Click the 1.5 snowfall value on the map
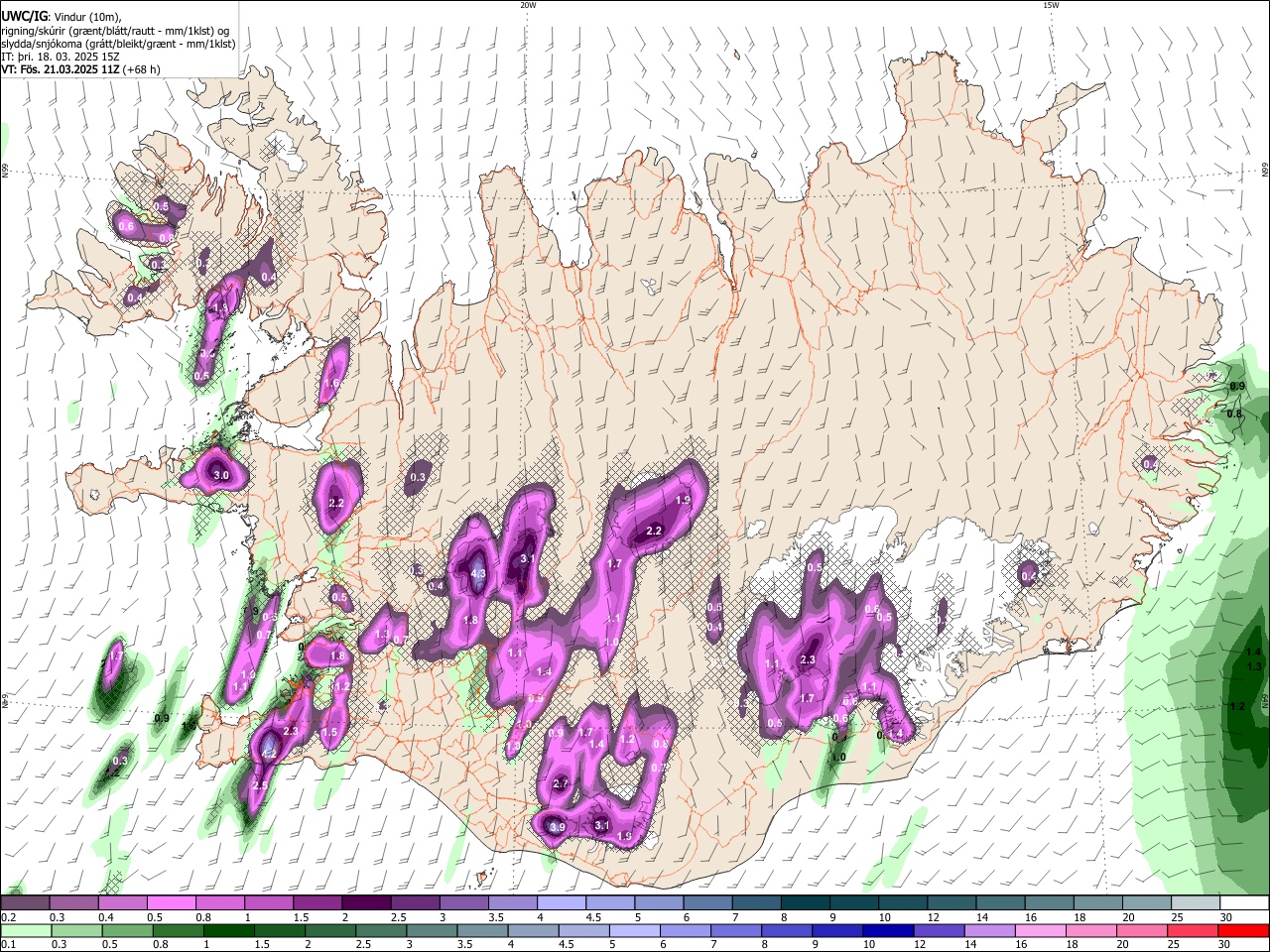Image resolution: width=1270 pixels, height=952 pixels. (329, 732)
